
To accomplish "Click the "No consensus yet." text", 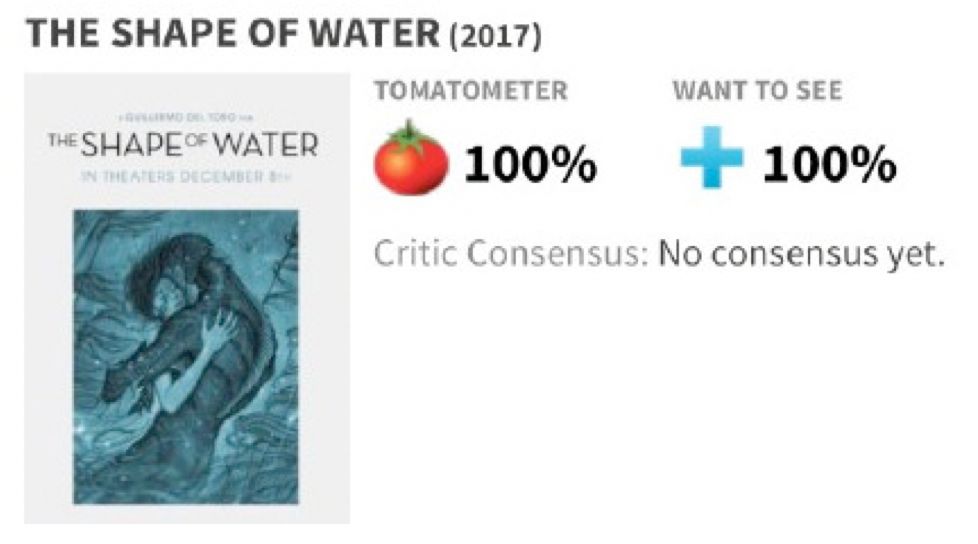I will point(800,254).
